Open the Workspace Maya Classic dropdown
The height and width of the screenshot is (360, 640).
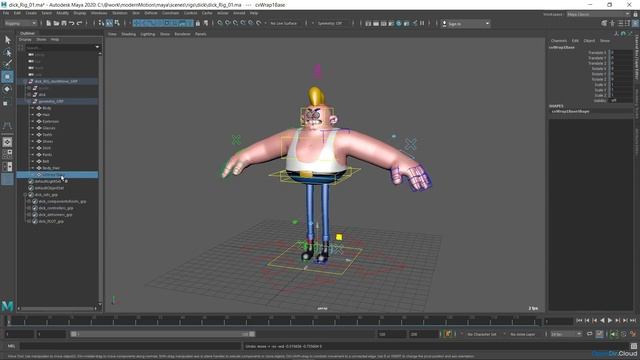598,14
